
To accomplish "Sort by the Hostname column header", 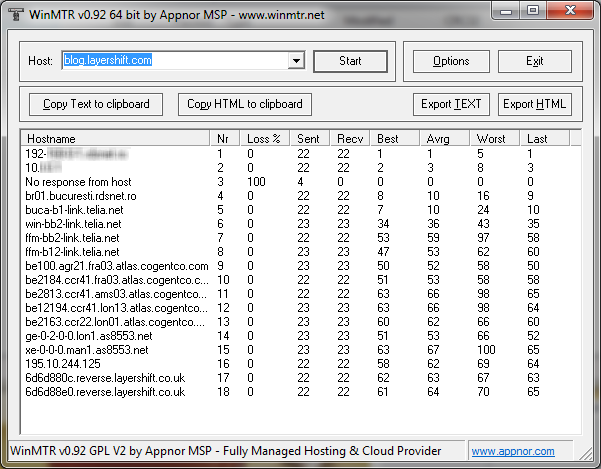I will [115, 138].
